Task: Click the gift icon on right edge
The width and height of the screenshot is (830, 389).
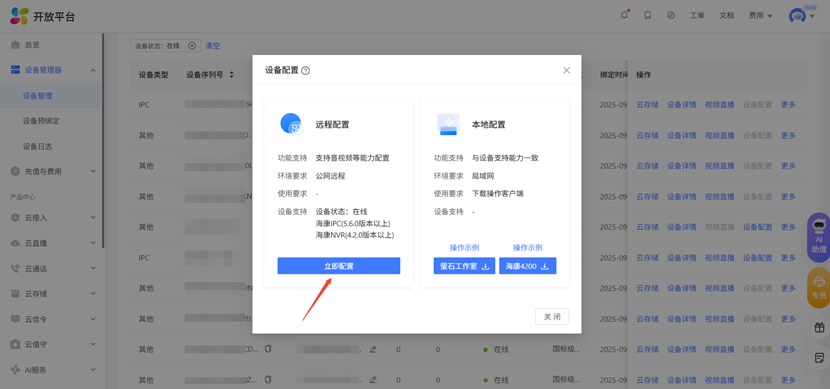Action: (x=819, y=328)
